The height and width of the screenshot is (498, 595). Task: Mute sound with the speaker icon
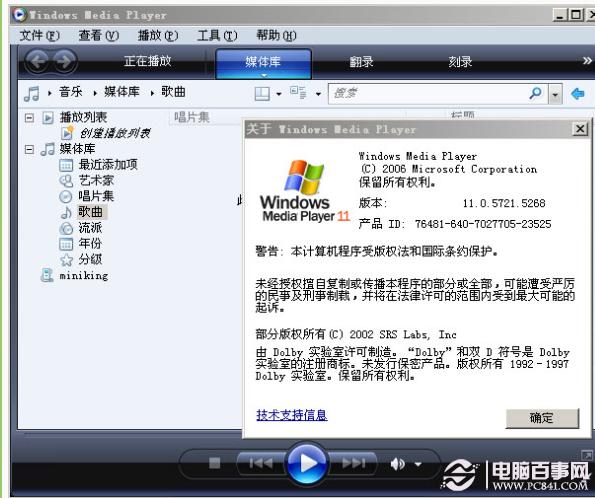(397, 464)
